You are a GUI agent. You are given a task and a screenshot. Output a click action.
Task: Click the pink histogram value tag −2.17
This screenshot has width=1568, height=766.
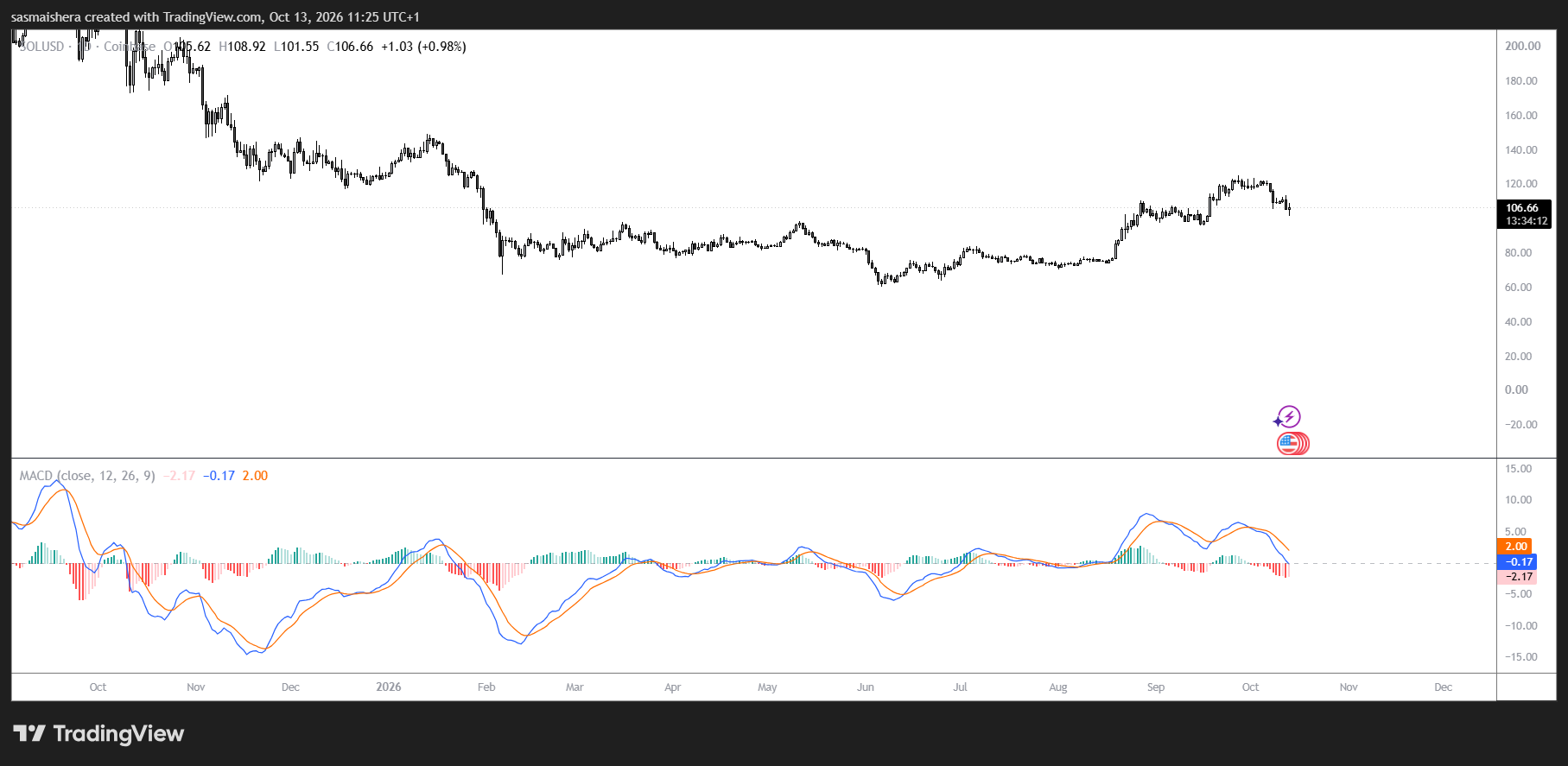pyautogui.click(x=1518, y=577)
